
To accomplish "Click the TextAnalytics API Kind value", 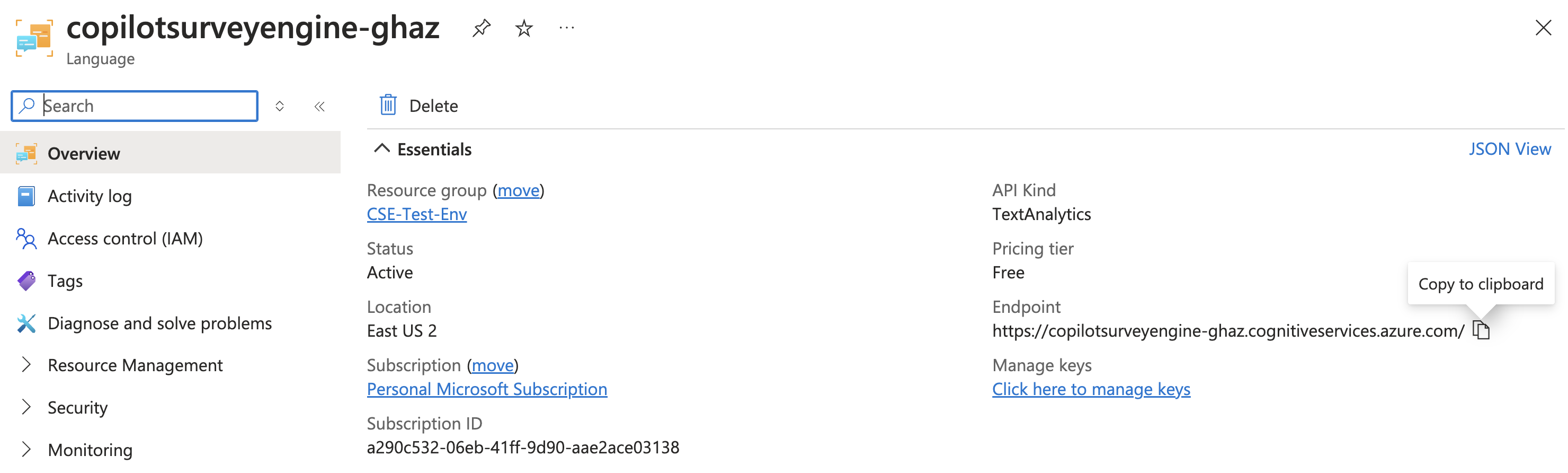I will coord(1041,215).
